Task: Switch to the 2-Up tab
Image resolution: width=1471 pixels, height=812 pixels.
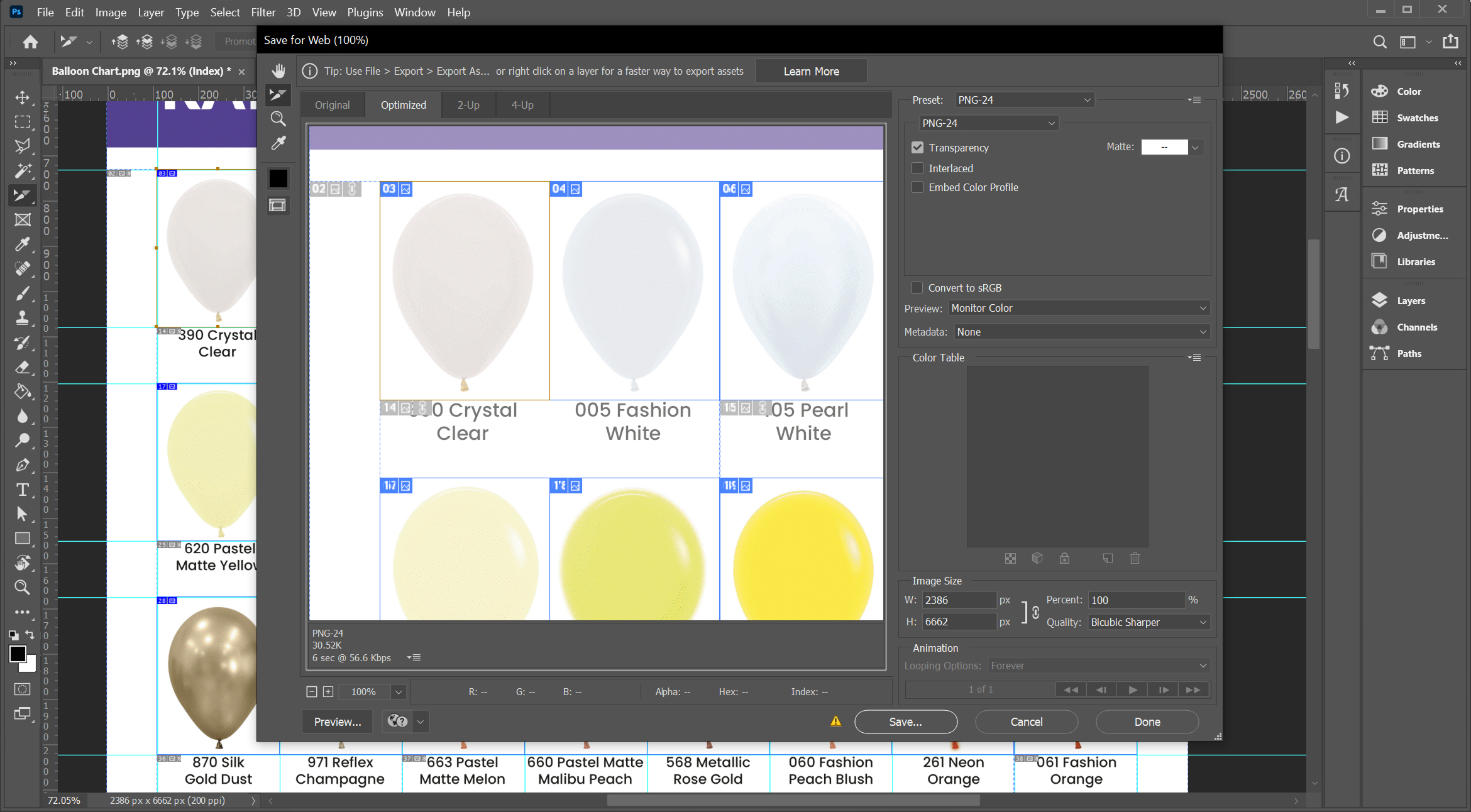Action: pyautogui.click(x=468, y=105)
